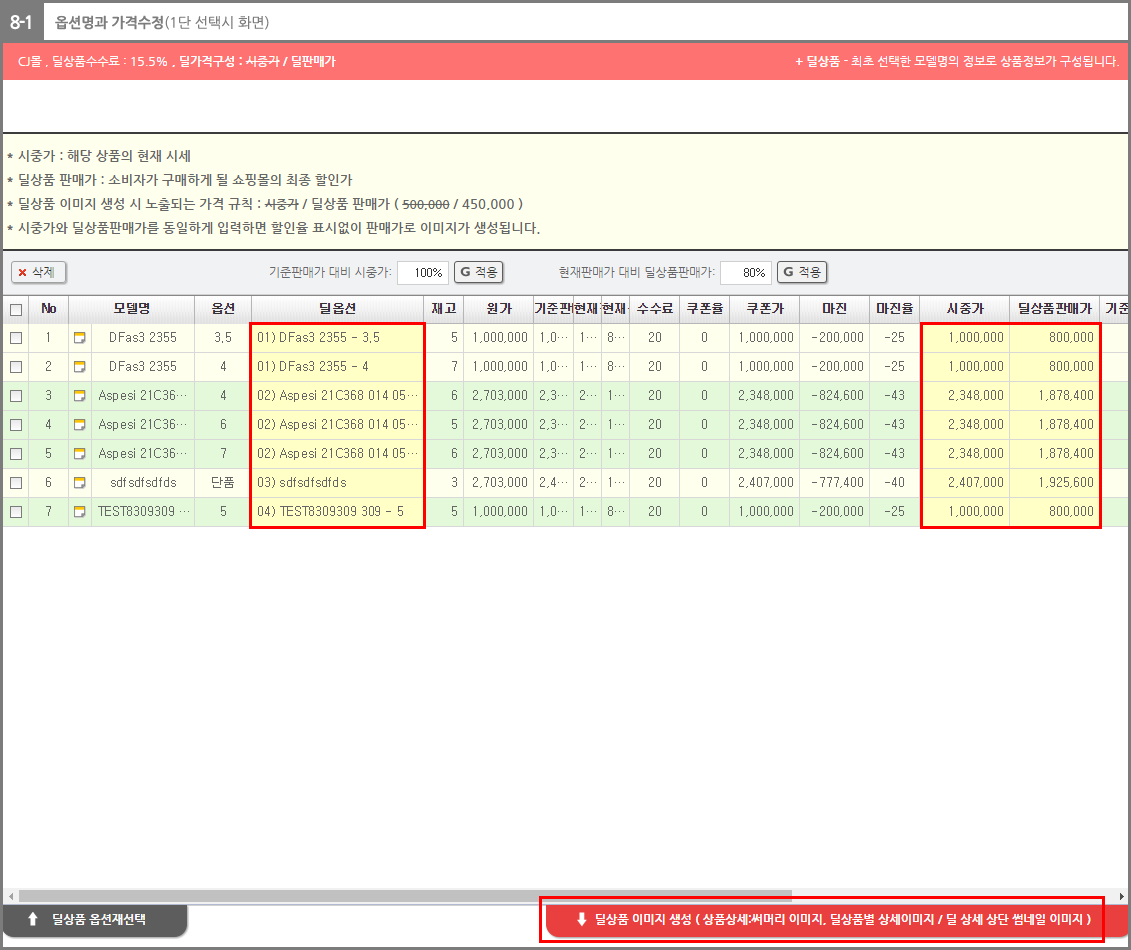The width and height of the screenshot is (1131, 950).
Task: Click the 현재판매가 대비 딜상품판매가 percent field
Action: click(x=745, y=272)
